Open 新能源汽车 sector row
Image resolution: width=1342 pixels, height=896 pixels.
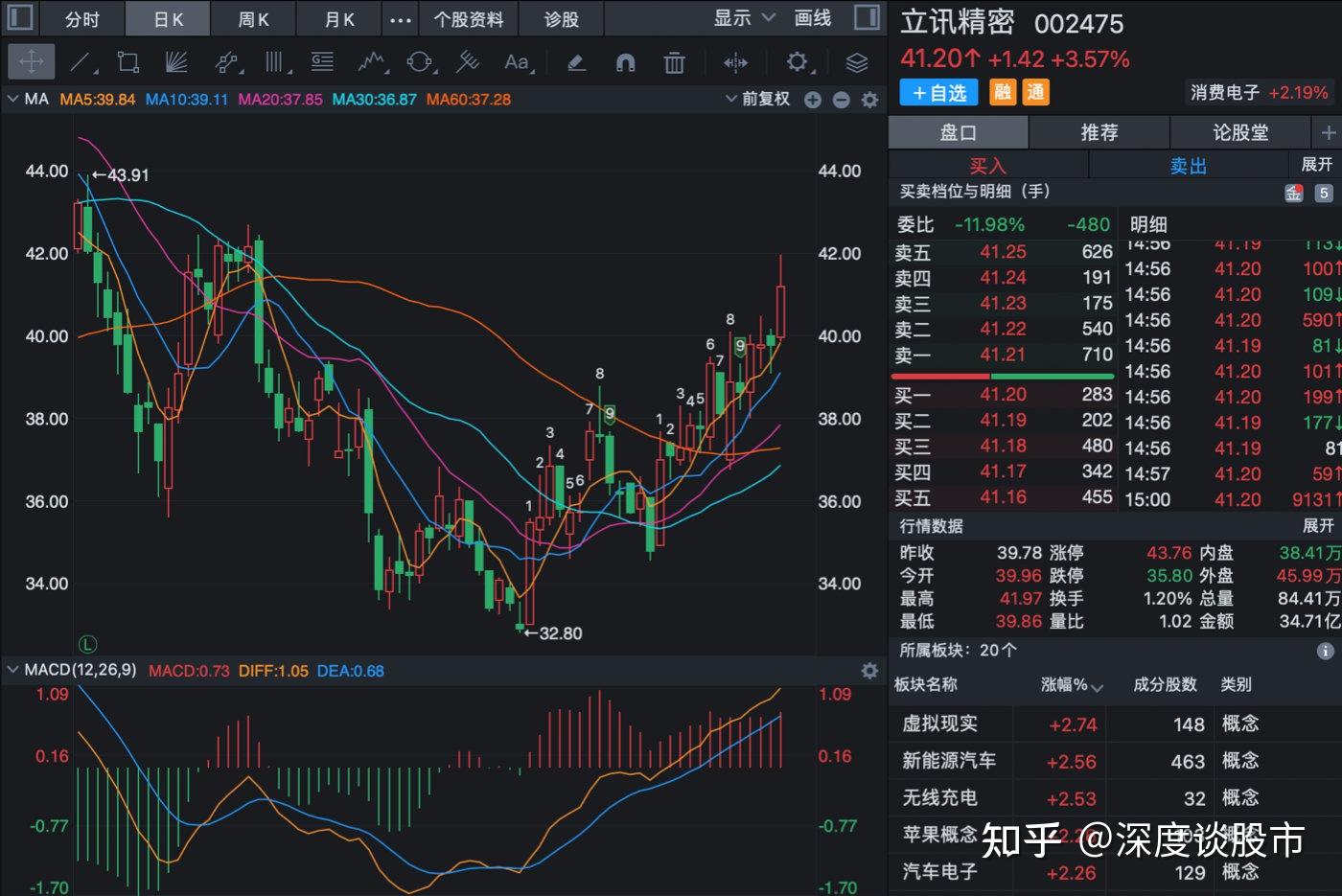click(1116, 761)
